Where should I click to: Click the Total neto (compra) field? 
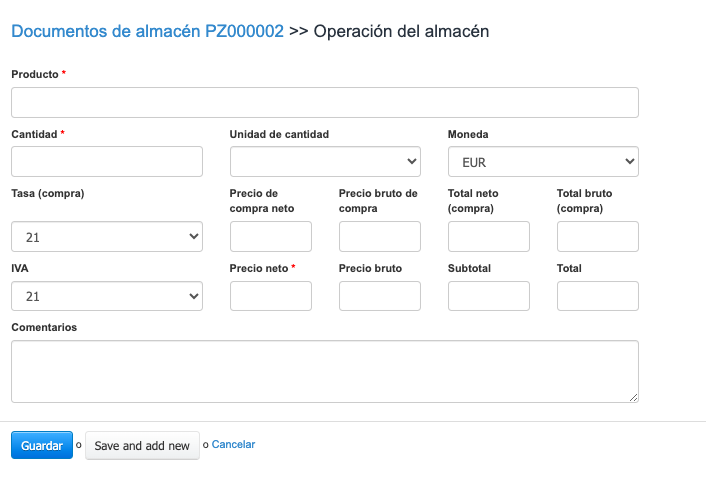(x=488, y=237)
